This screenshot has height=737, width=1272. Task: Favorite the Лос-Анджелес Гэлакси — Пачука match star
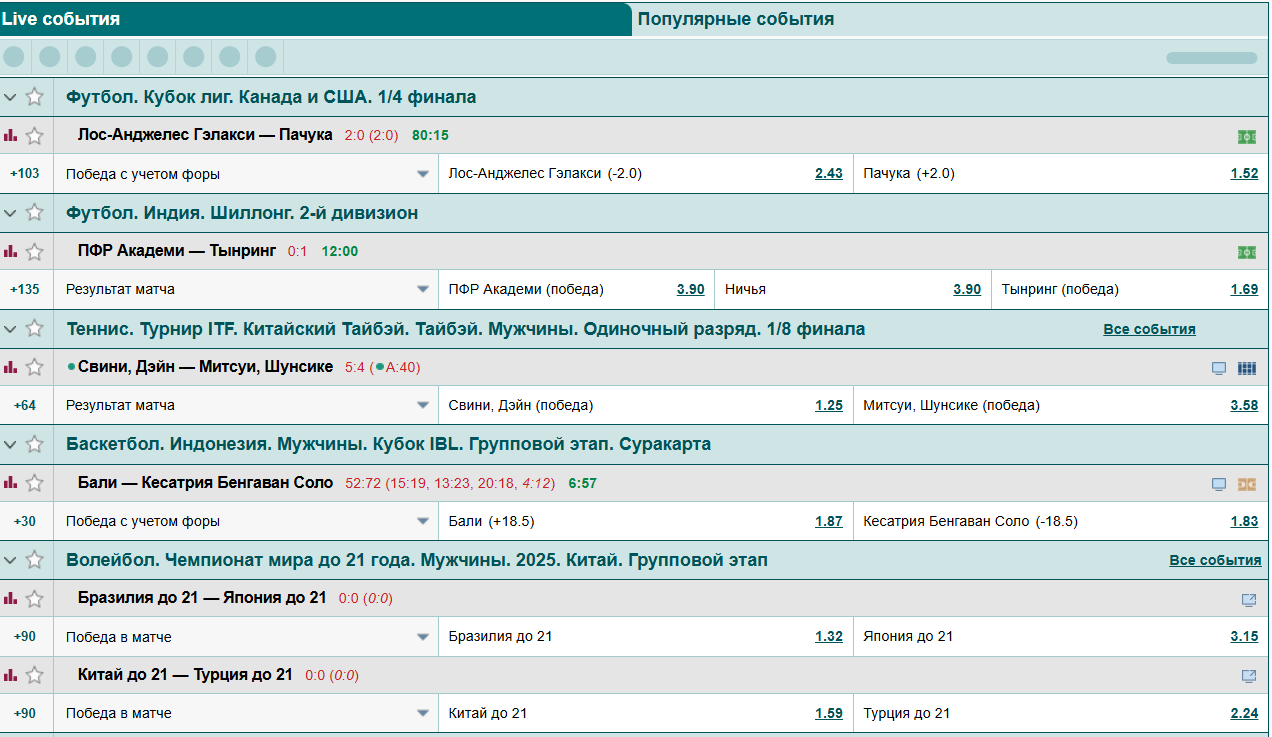point(35,135)
